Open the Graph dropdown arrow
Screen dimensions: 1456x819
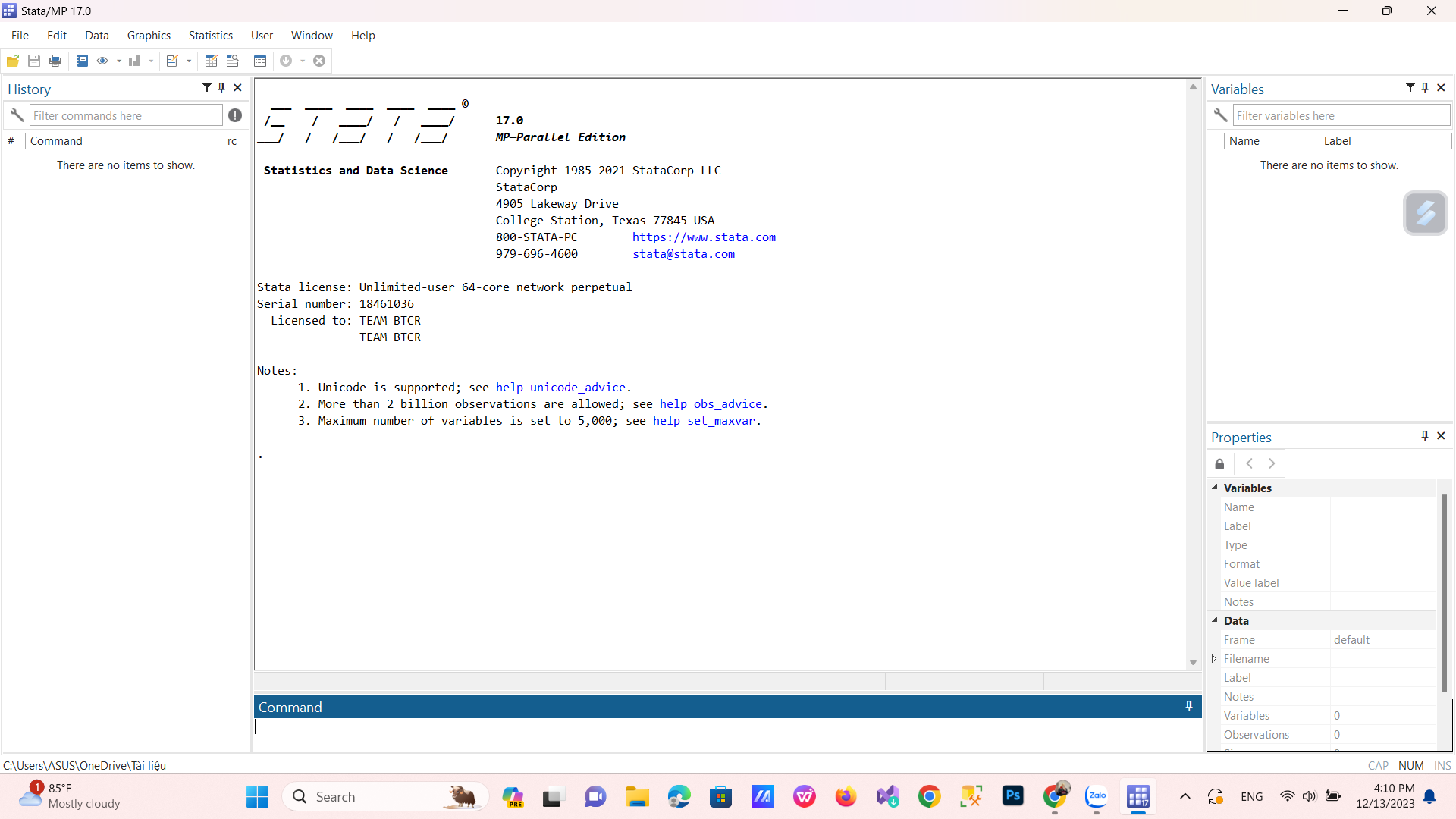151,61
